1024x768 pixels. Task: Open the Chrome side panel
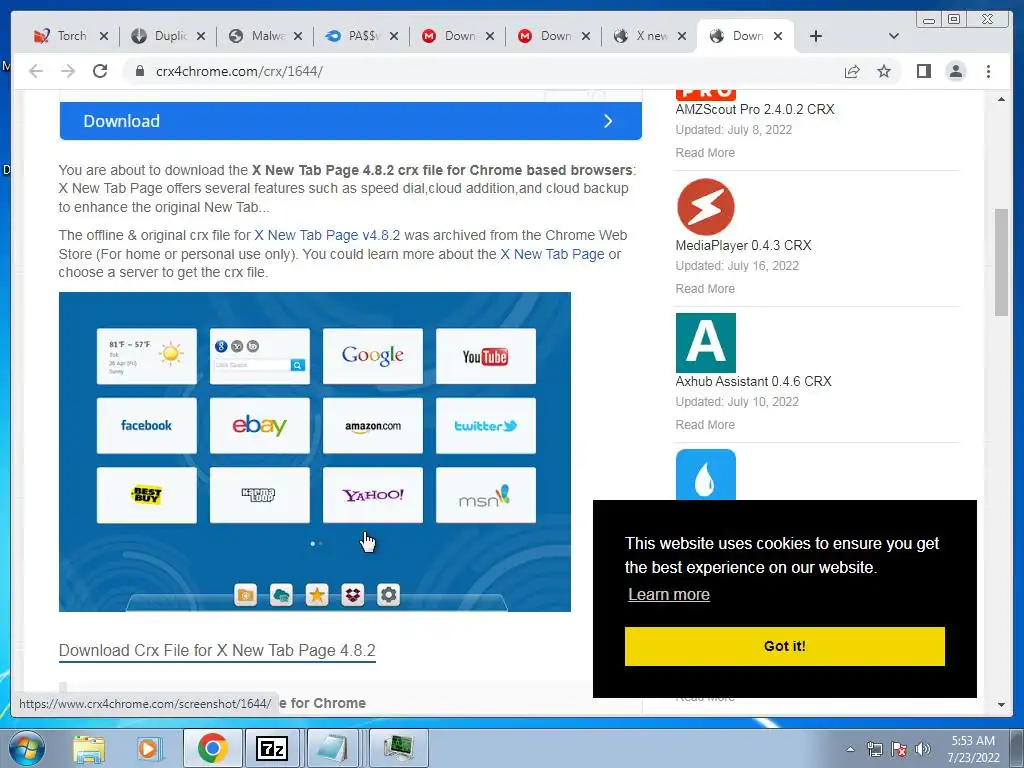point(923,71)
